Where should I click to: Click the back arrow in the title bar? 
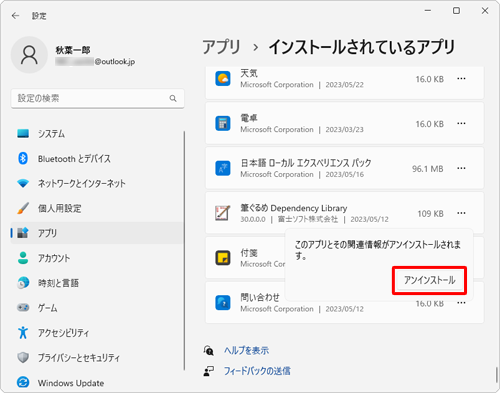[15, 16]
